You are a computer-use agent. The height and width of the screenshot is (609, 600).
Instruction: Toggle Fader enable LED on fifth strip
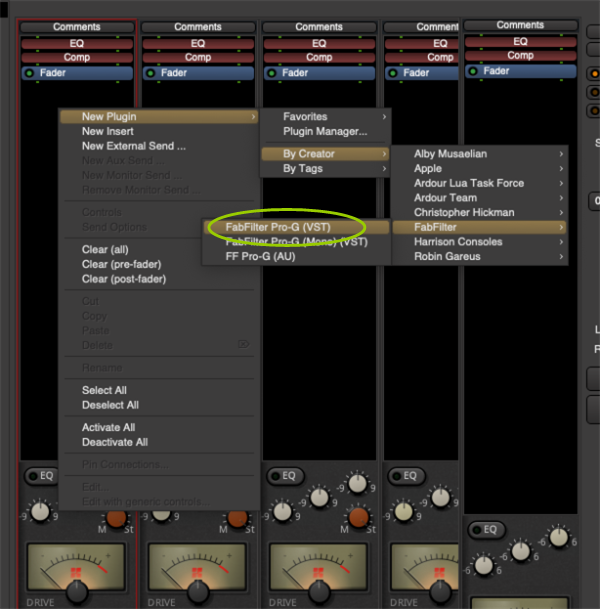coord(473,71)
